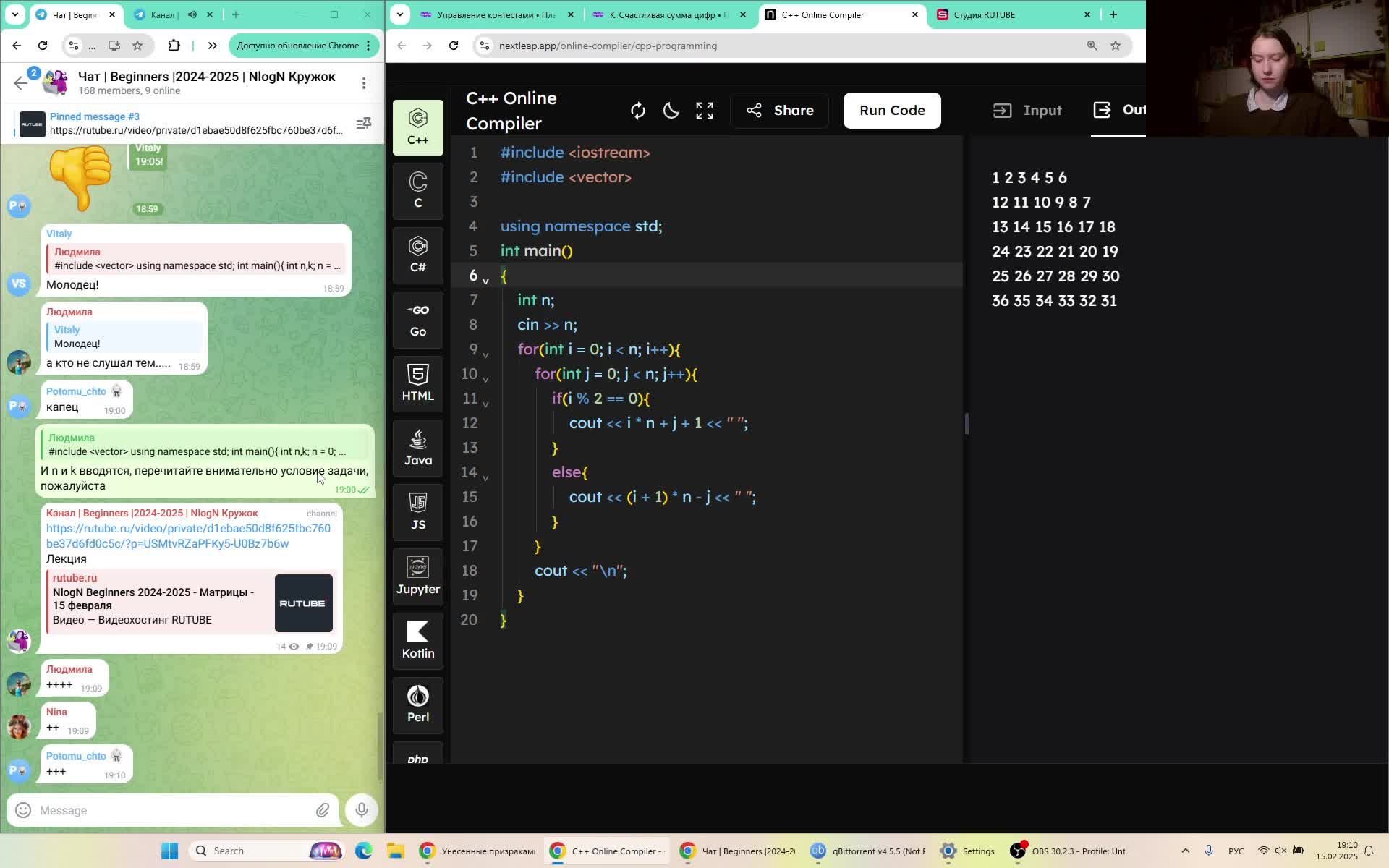Viewport: 1389px width, 868px height.
Task: Enter fullscreen editor mode
Action: tap(704, 111)
